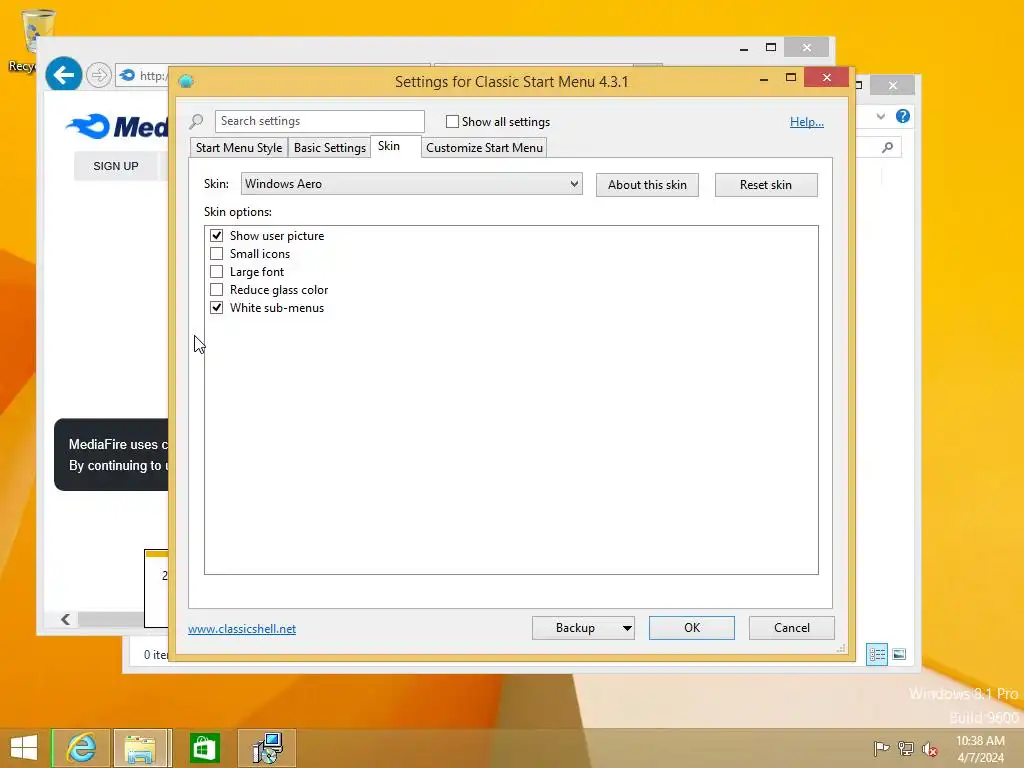
Task: Click the MediaFire flame logo in browser
Action: click(x=88, y=126)
